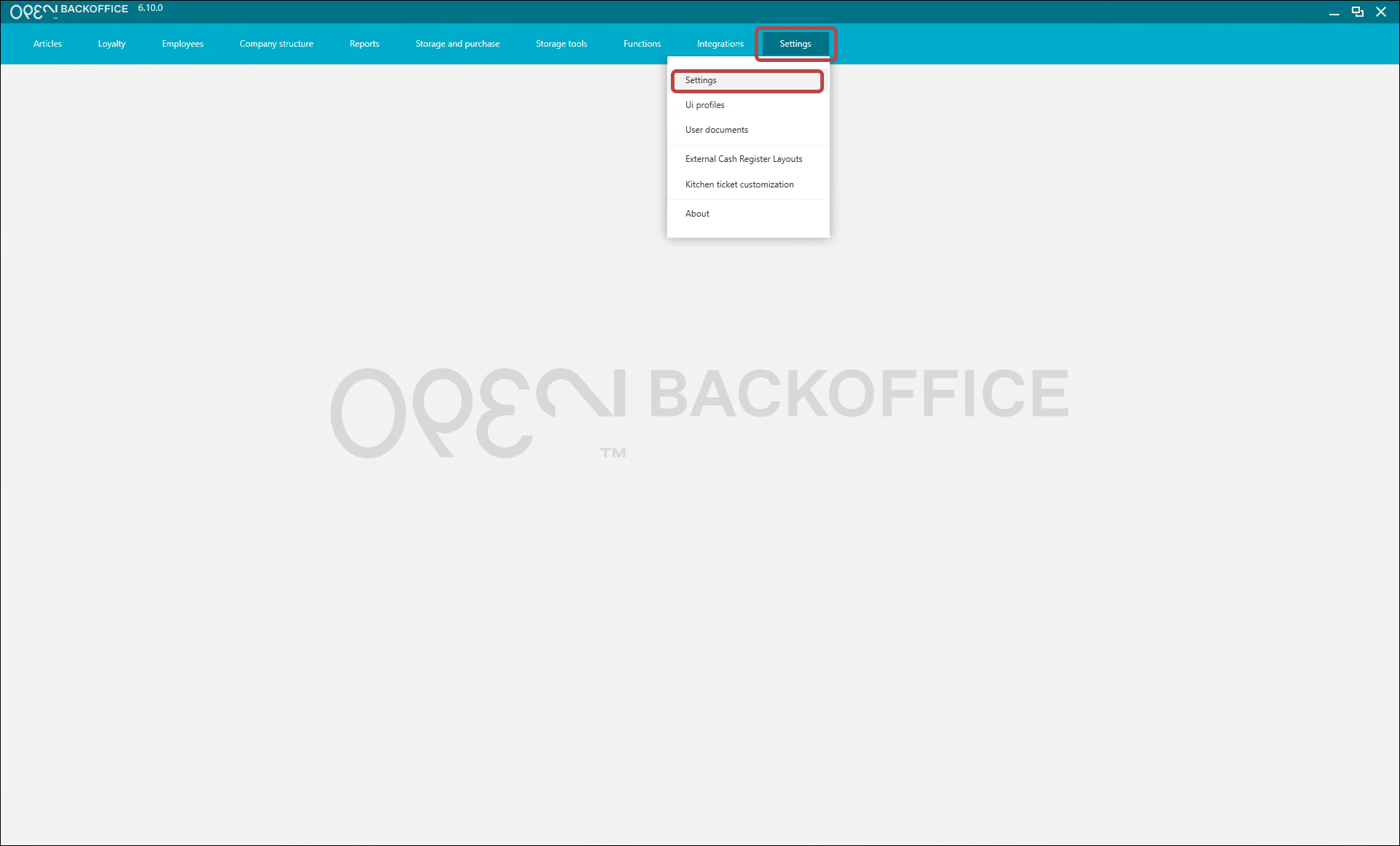
Task: Open Kitchen ticket customization
Action: 747,185
